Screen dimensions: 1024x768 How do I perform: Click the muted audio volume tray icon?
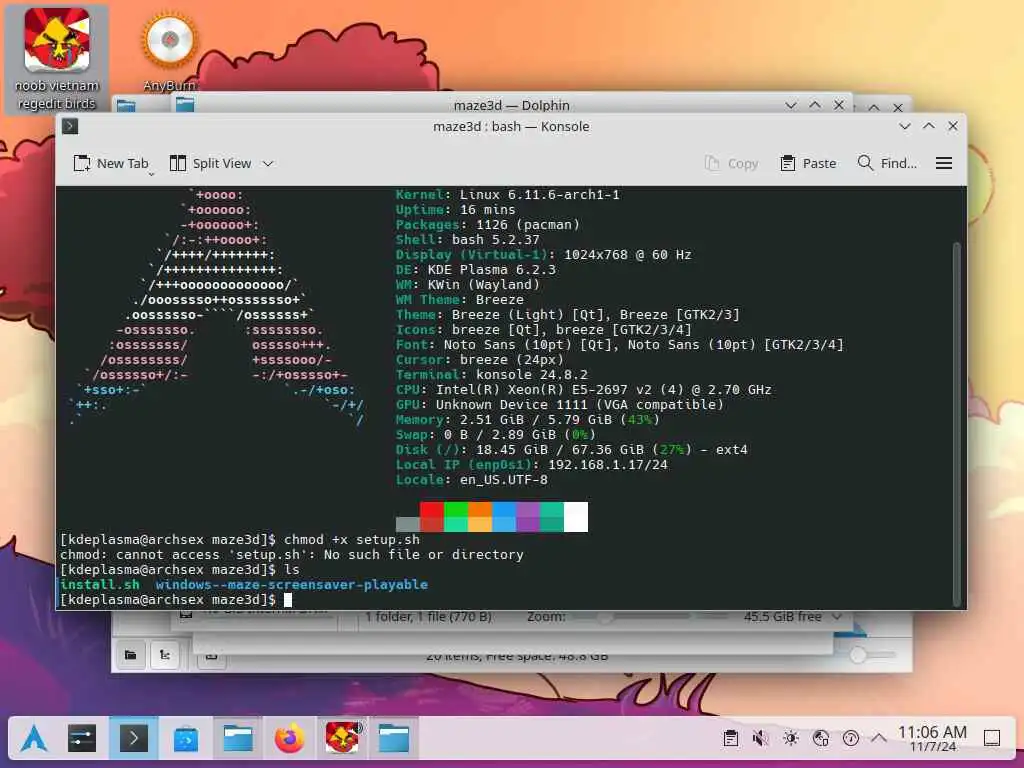coord(760,739)
